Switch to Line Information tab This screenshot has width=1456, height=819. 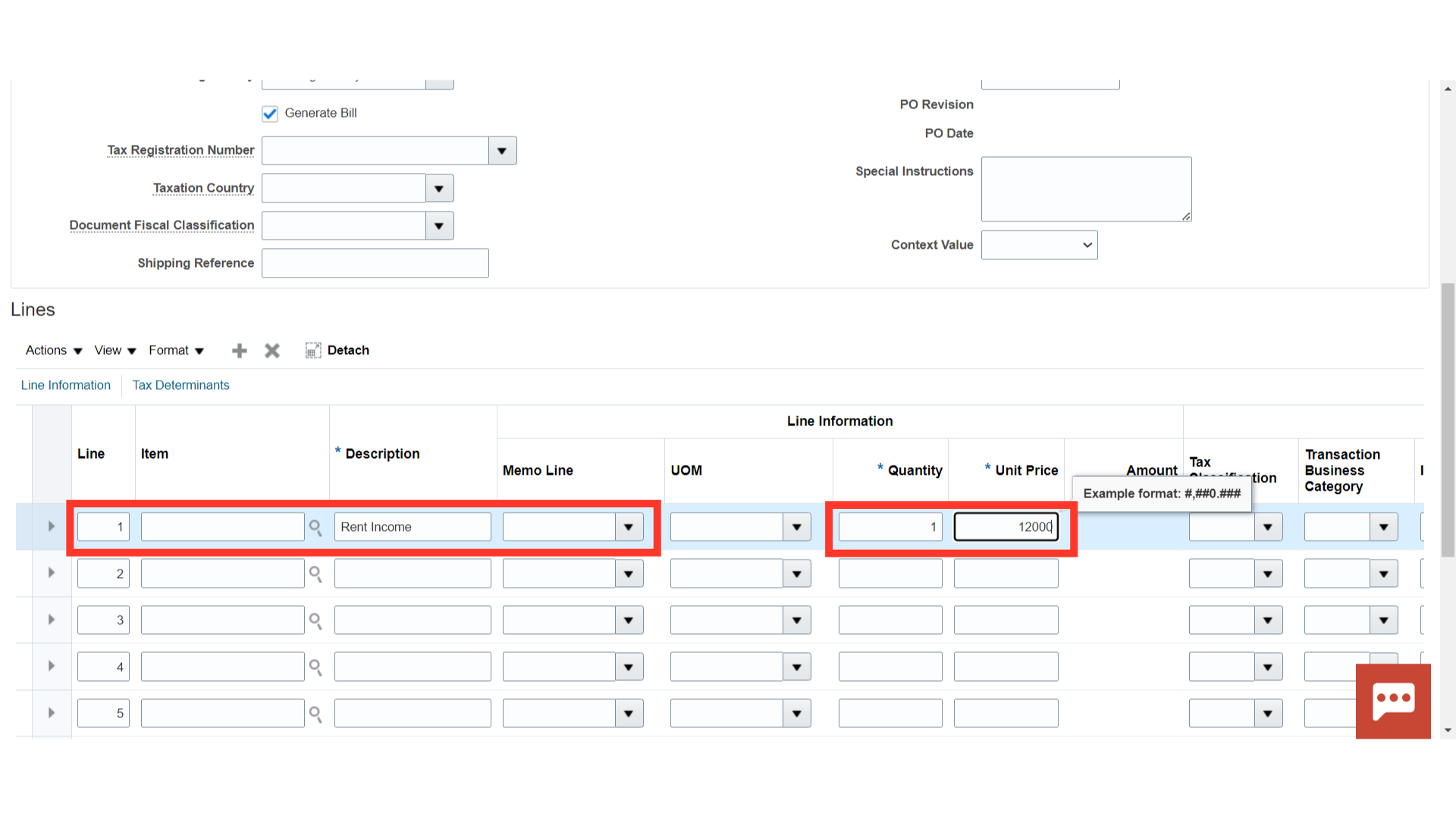66,385
